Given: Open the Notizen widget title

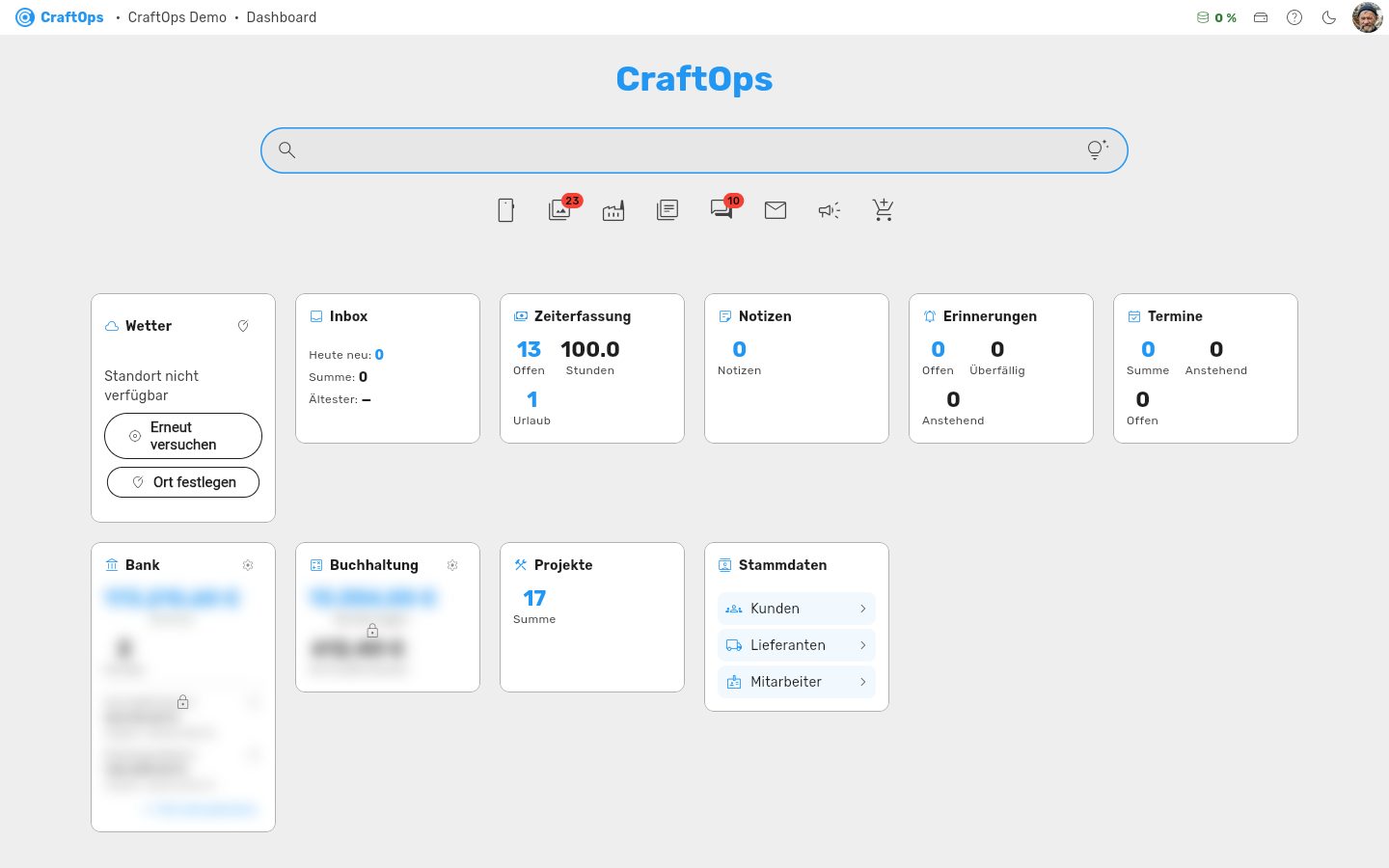Looking at the screenshot, I should (x=765, y=316).
